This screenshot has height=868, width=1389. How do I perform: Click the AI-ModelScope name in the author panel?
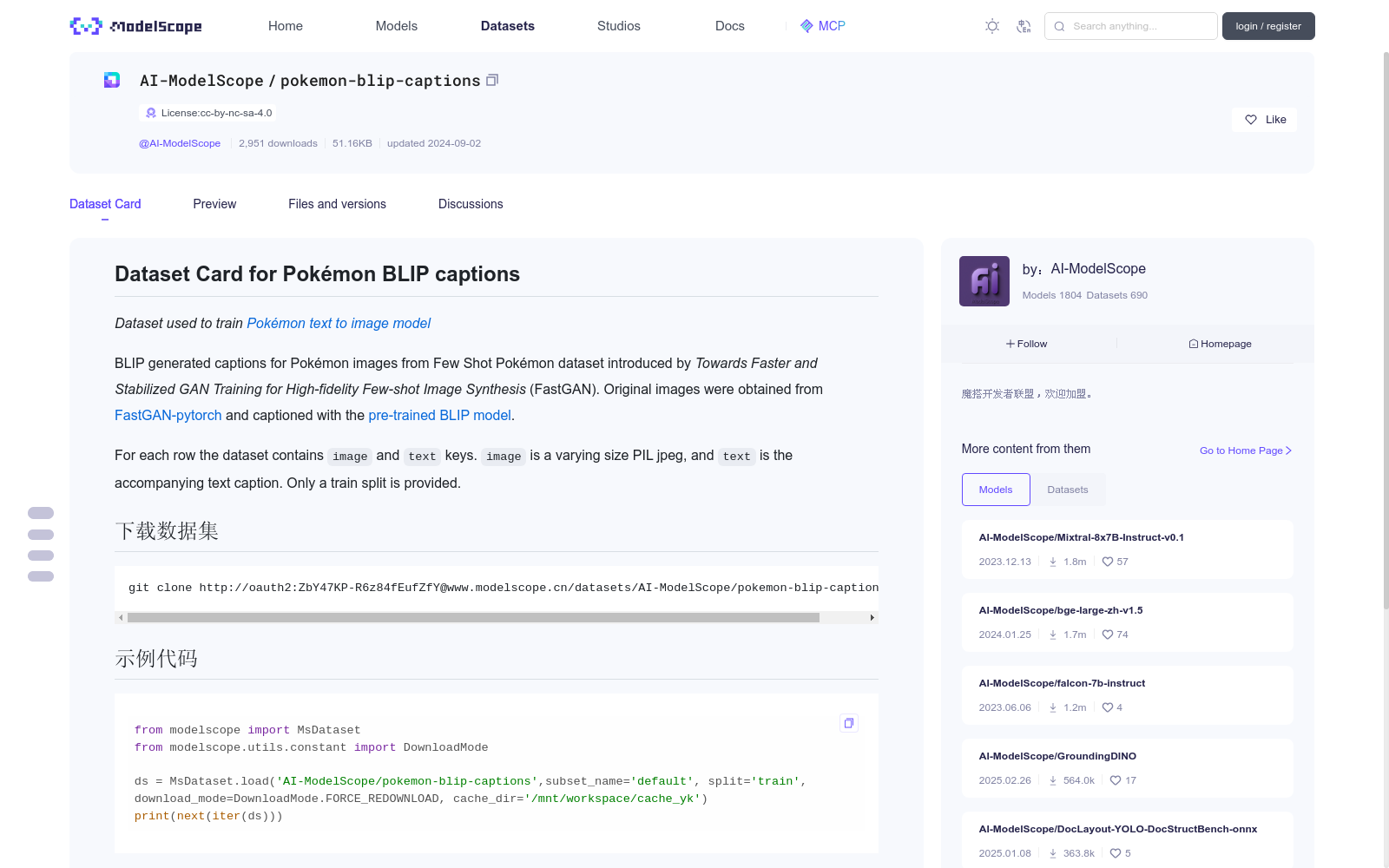tap(1098, 269)
